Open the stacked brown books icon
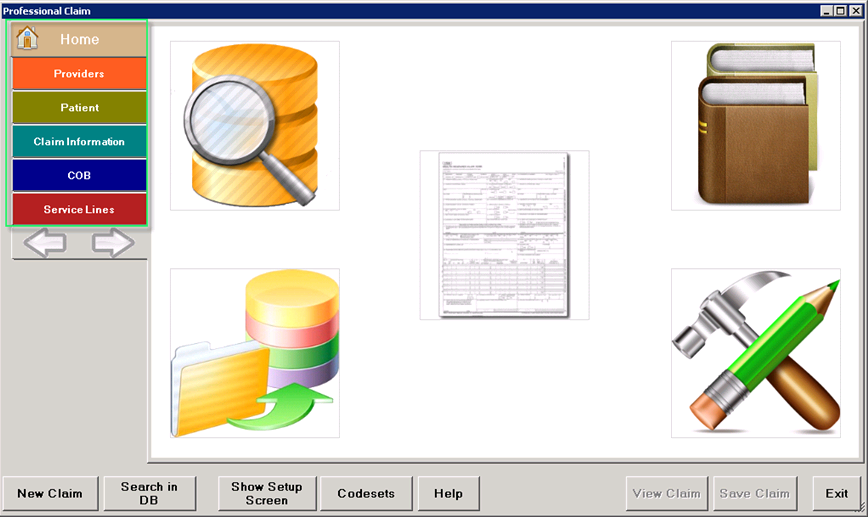The width and height of the screenshot is (868, 517). pos(755,125)
